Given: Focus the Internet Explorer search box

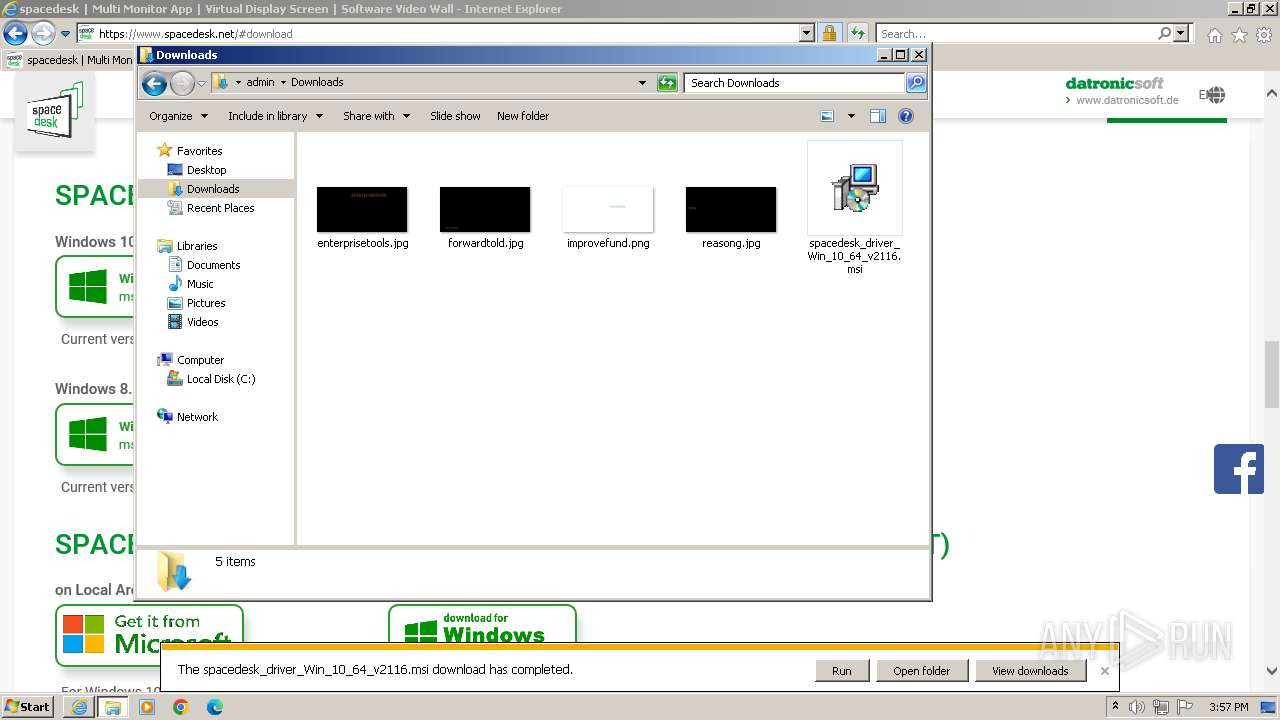Looking at the screenshot, I should click(x=1017, y=34).
